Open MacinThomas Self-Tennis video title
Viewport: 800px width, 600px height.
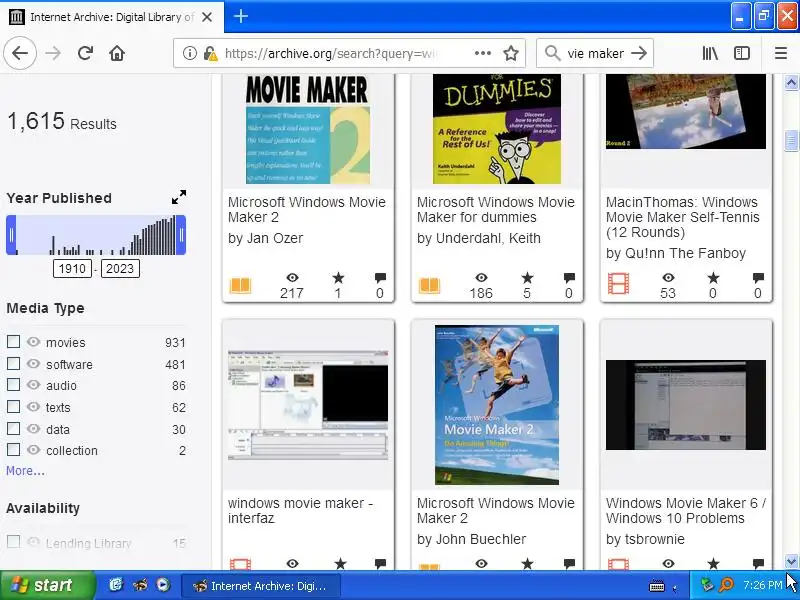point(683,217)
